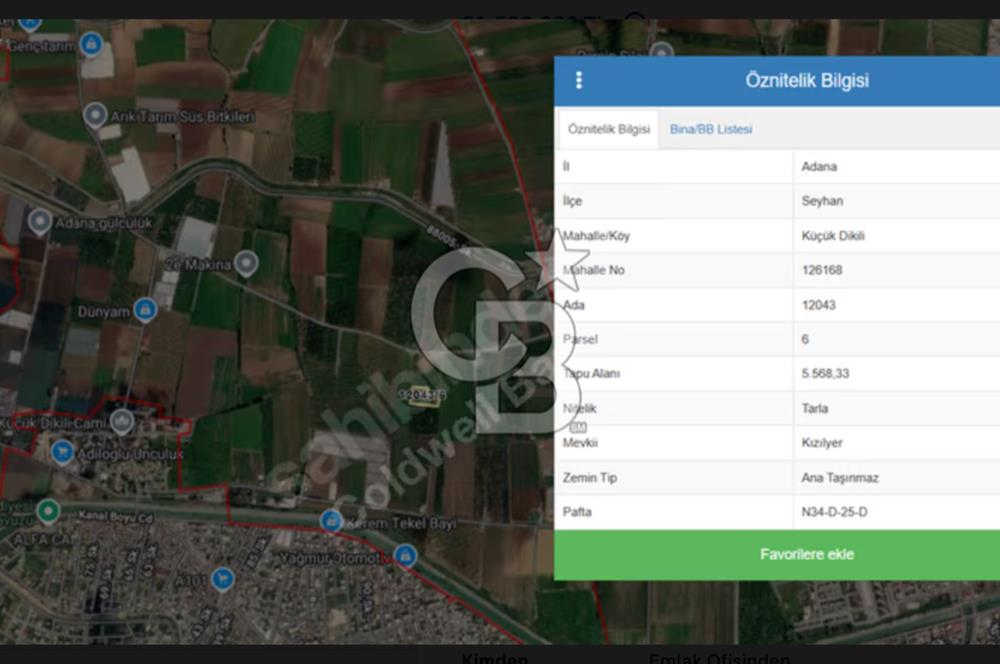Click the green marker near Kanal Boyu Cd
Viewport: 1000px width, 664px height.
tap(48, 511)
